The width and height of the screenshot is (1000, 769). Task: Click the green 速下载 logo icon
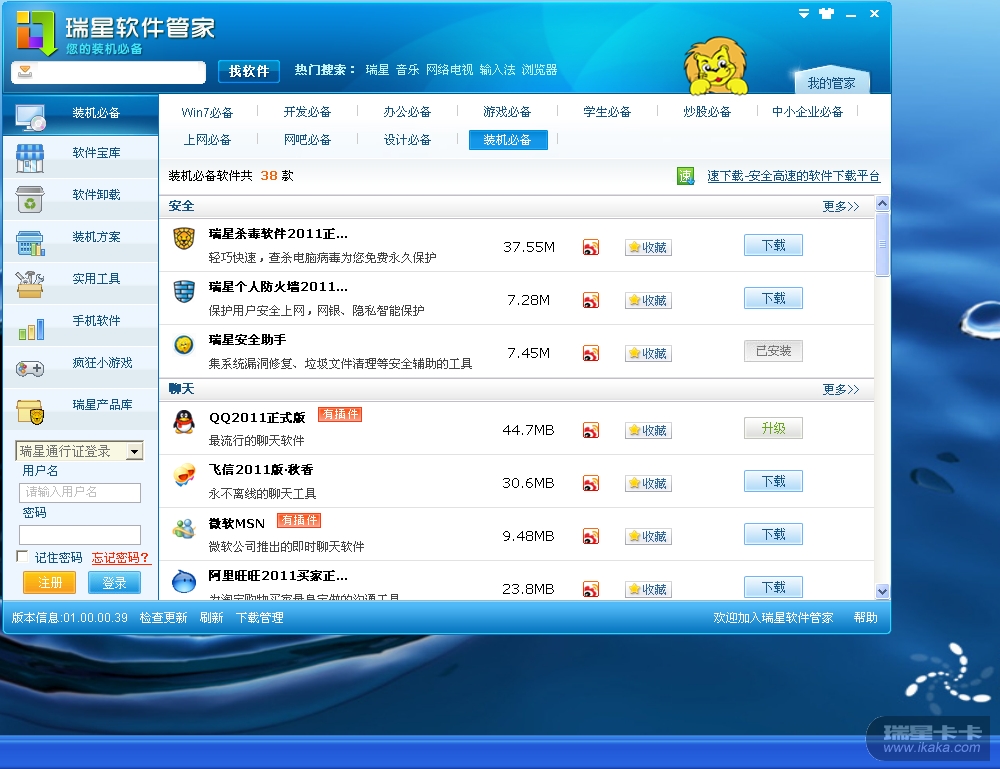click(x=686, y=176)
